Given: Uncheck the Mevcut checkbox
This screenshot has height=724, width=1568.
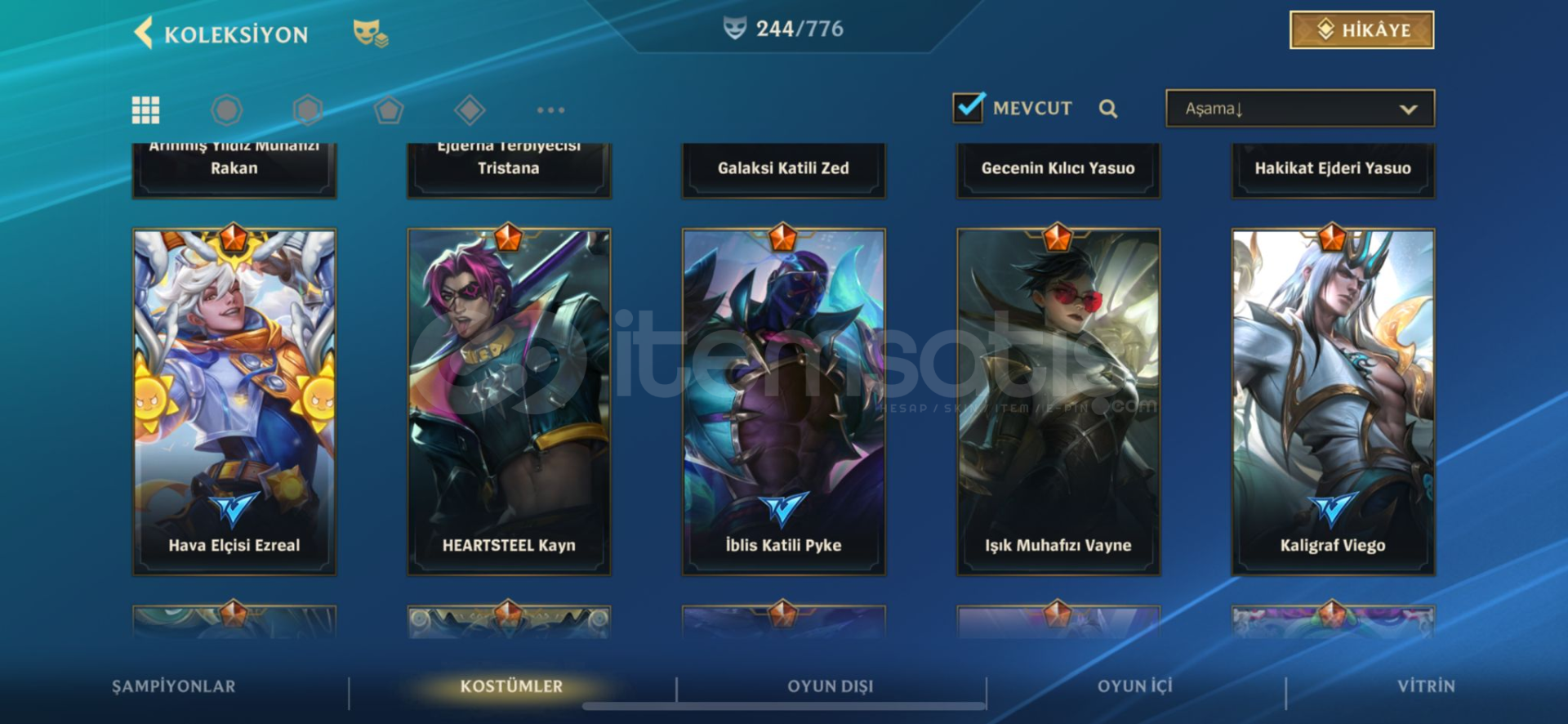Looking at the screenshot, I should point(969,107).
